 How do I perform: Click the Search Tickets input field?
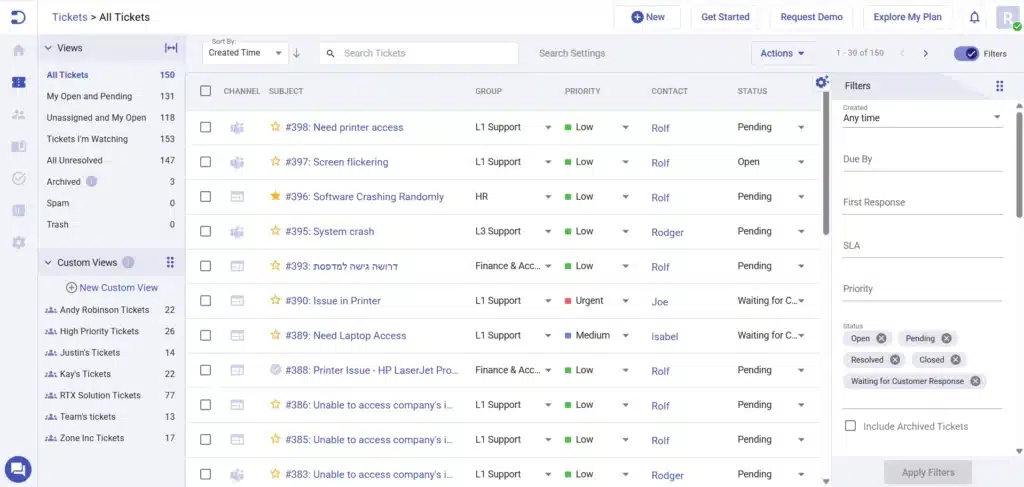tap(419, 54)
